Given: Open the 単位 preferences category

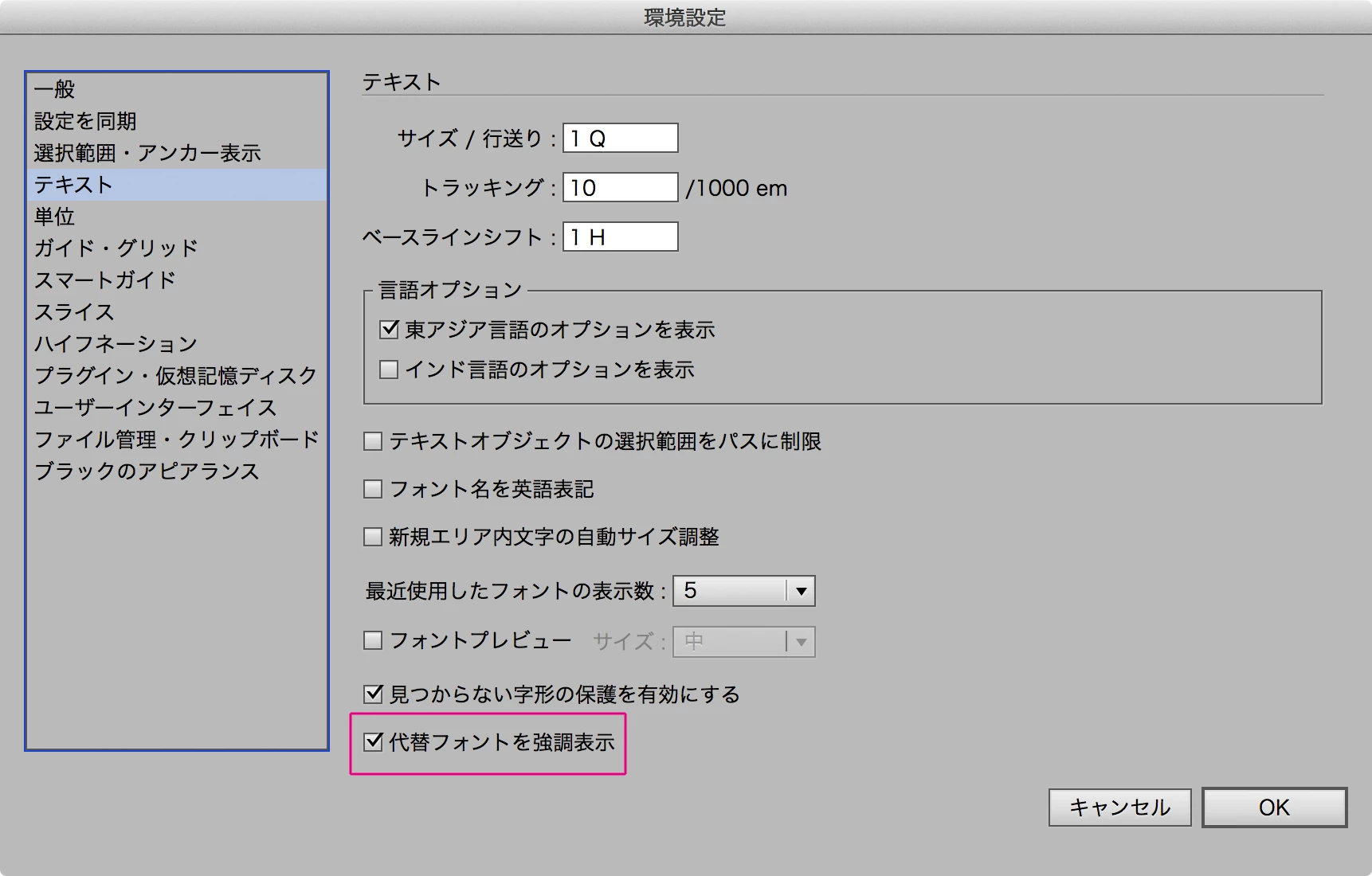Looking at the screenshot, I should click(177, 217).
